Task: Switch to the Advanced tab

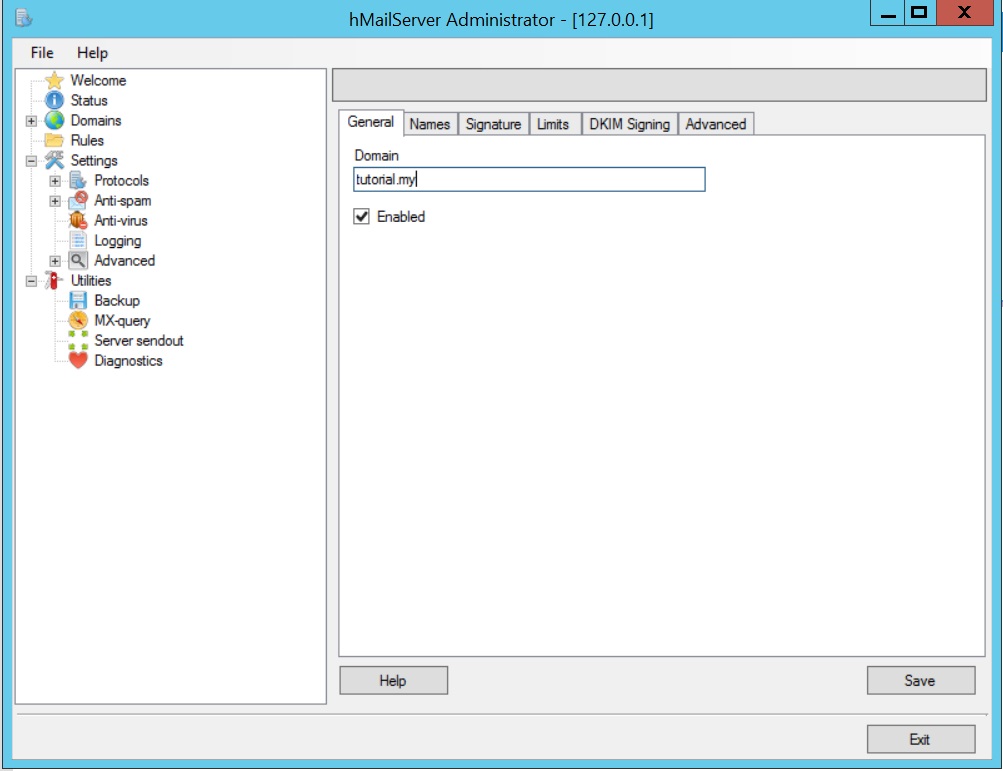Action: coord(716,124)
